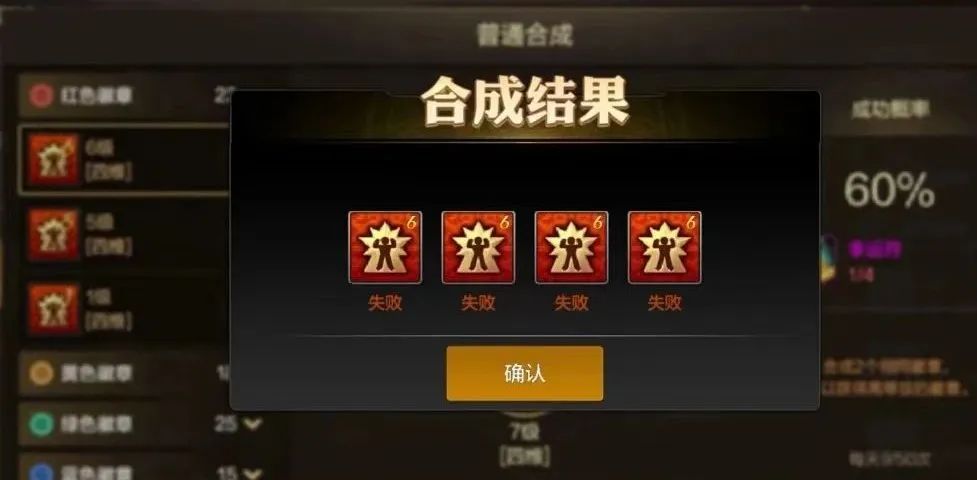Pick the 5级 red emblem in list
Viewport: 977px width, 480px height.
point(125,234)
